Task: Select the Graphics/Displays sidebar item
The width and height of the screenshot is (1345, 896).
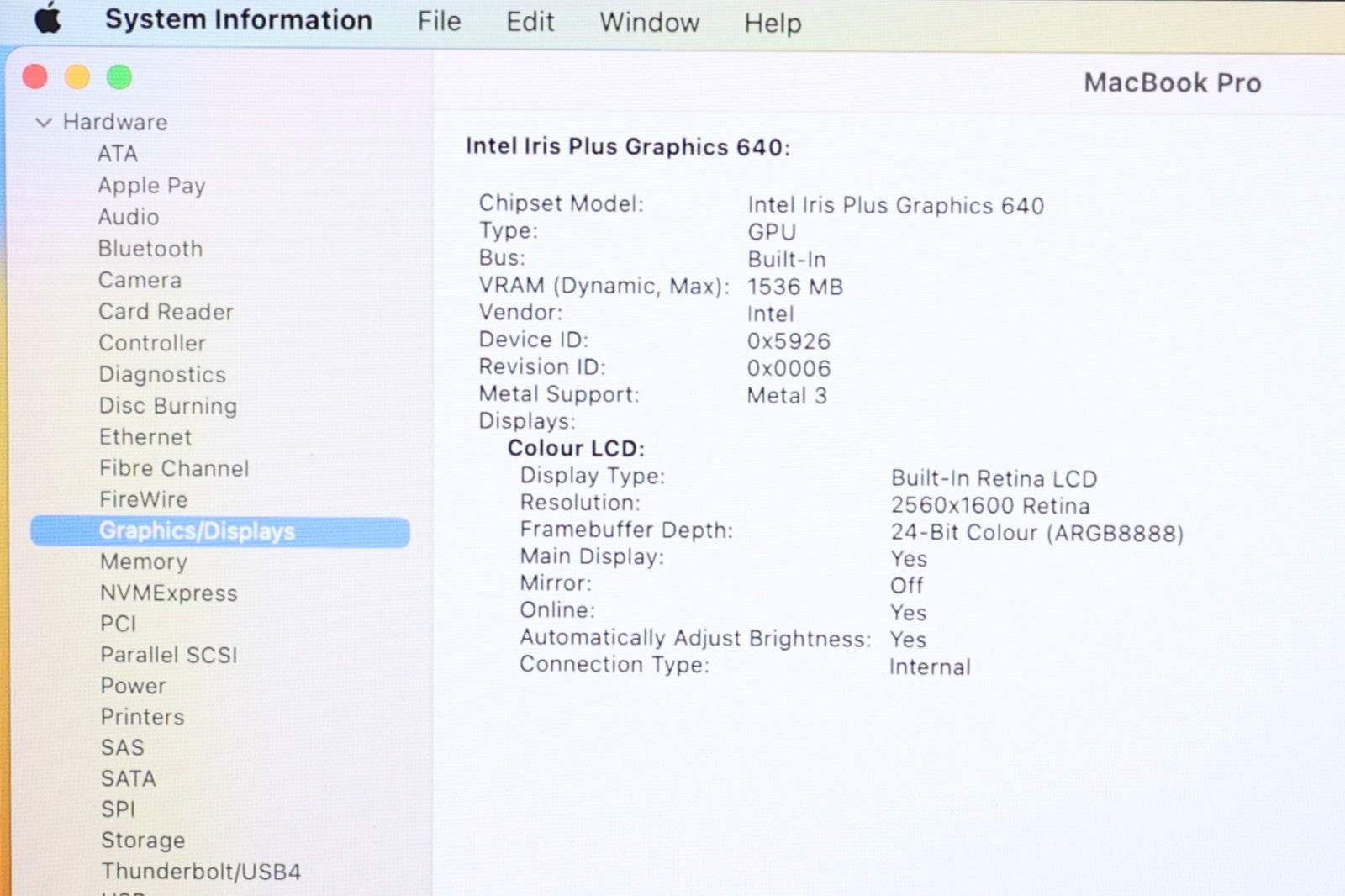Action: [197, 531]
